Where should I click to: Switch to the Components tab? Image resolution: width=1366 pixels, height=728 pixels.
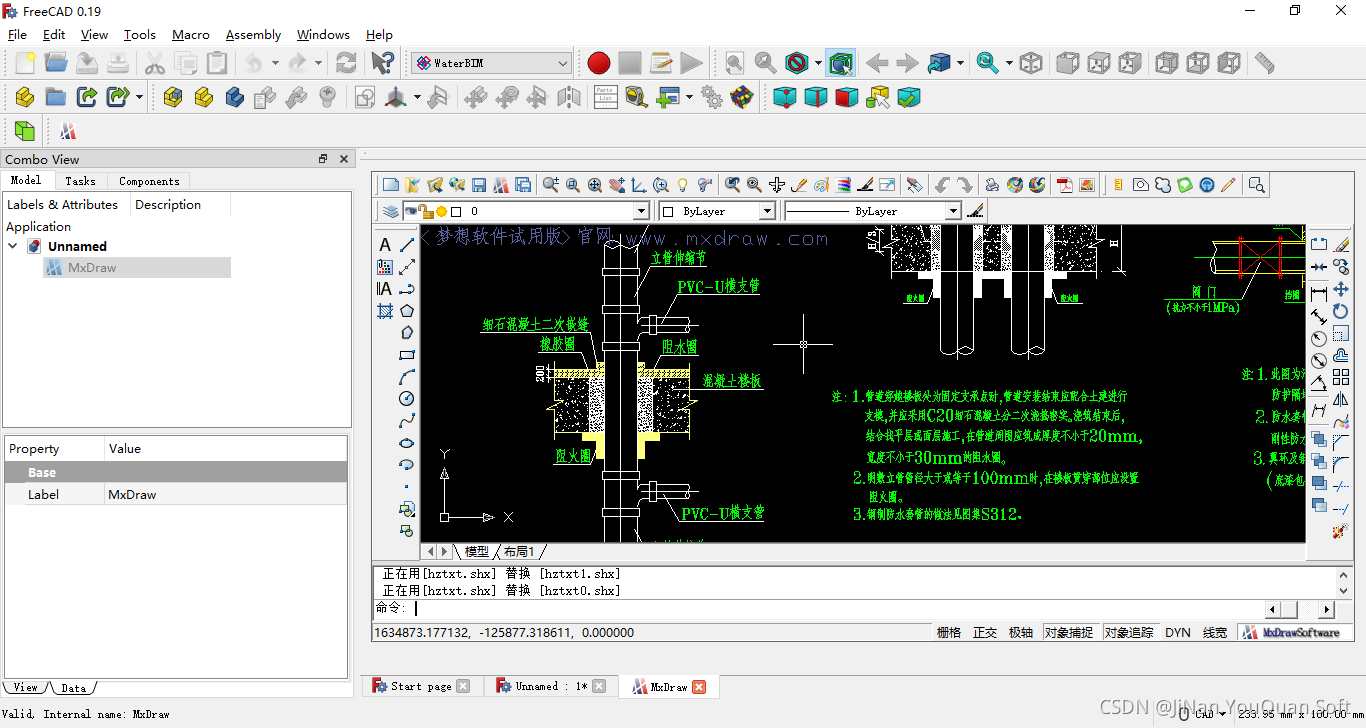click(149, 181)
